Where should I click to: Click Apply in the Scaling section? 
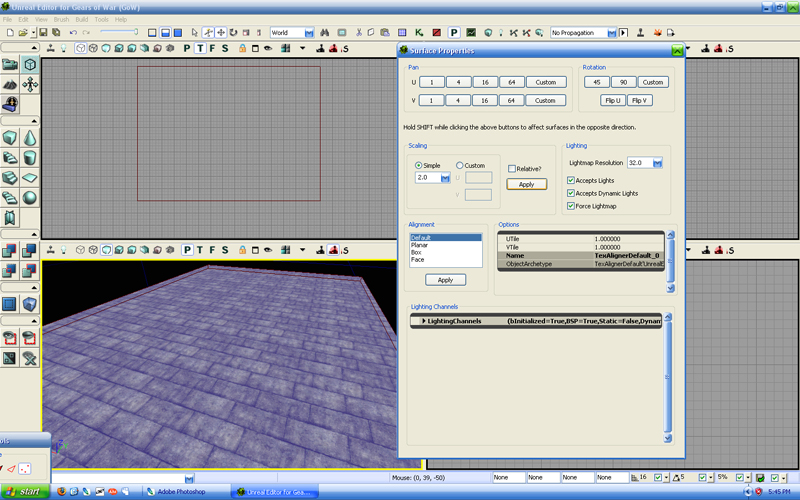click(527, 184)
